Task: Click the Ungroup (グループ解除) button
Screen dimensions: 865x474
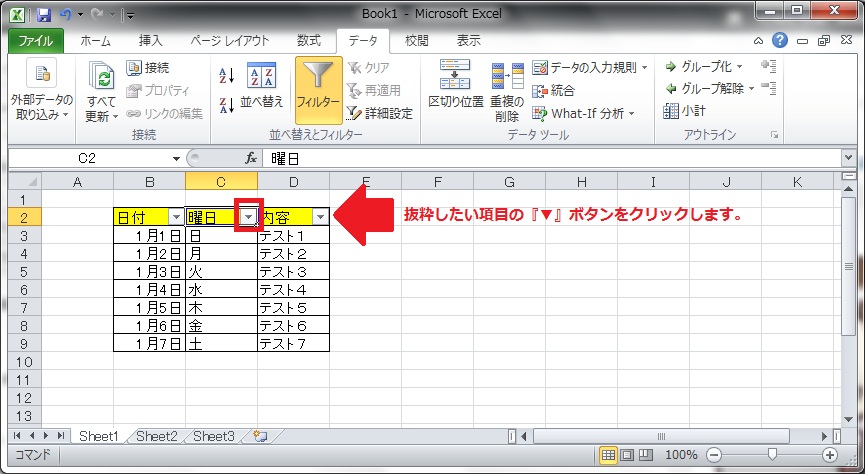Action: [710, 88]
